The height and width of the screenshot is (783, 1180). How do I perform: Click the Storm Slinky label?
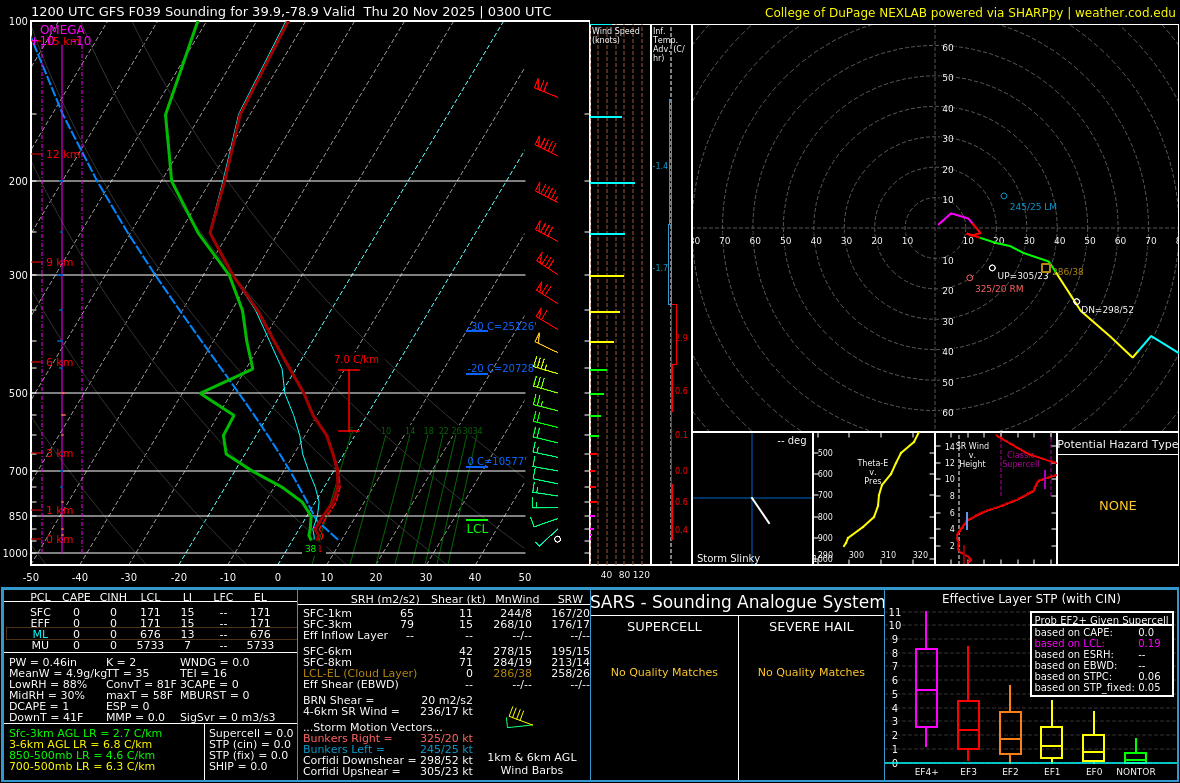728,558
